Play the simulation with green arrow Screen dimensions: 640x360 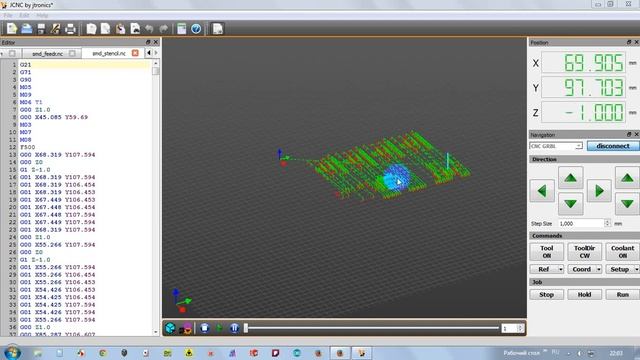coord(220,328)
